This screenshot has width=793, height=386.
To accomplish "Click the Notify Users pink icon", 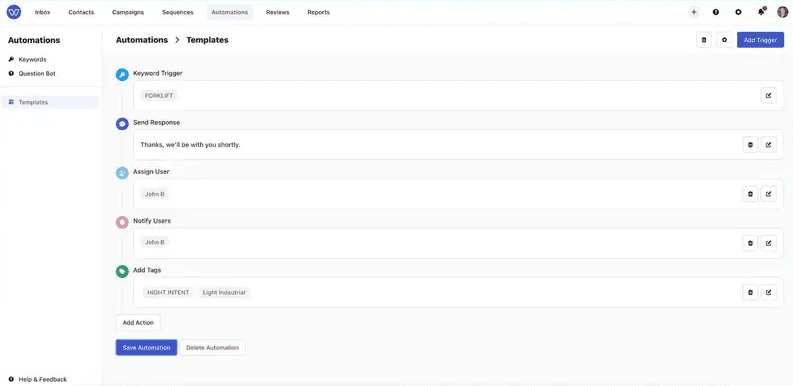I will click(x=122, y=222).
